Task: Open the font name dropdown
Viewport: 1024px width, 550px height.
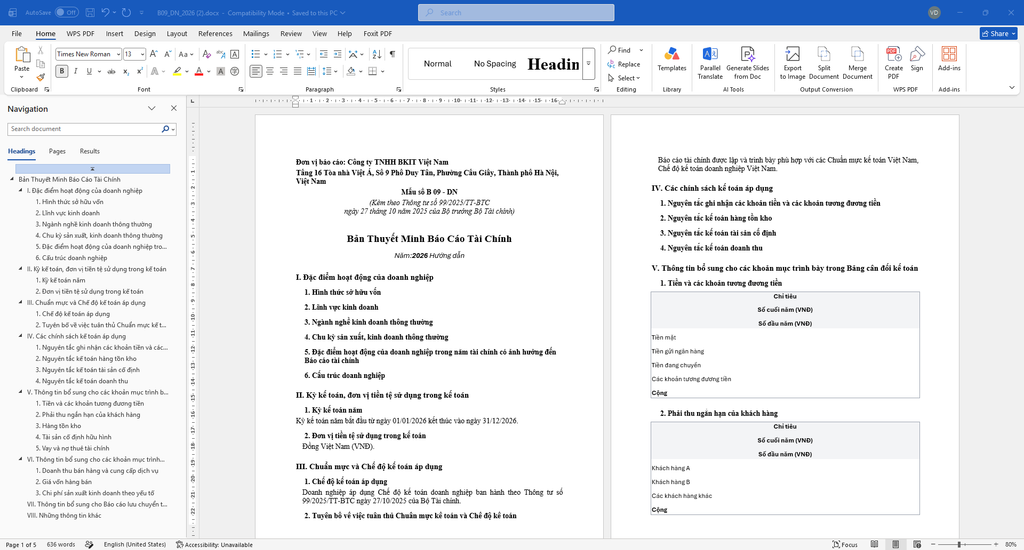Action: pos(118,54)
